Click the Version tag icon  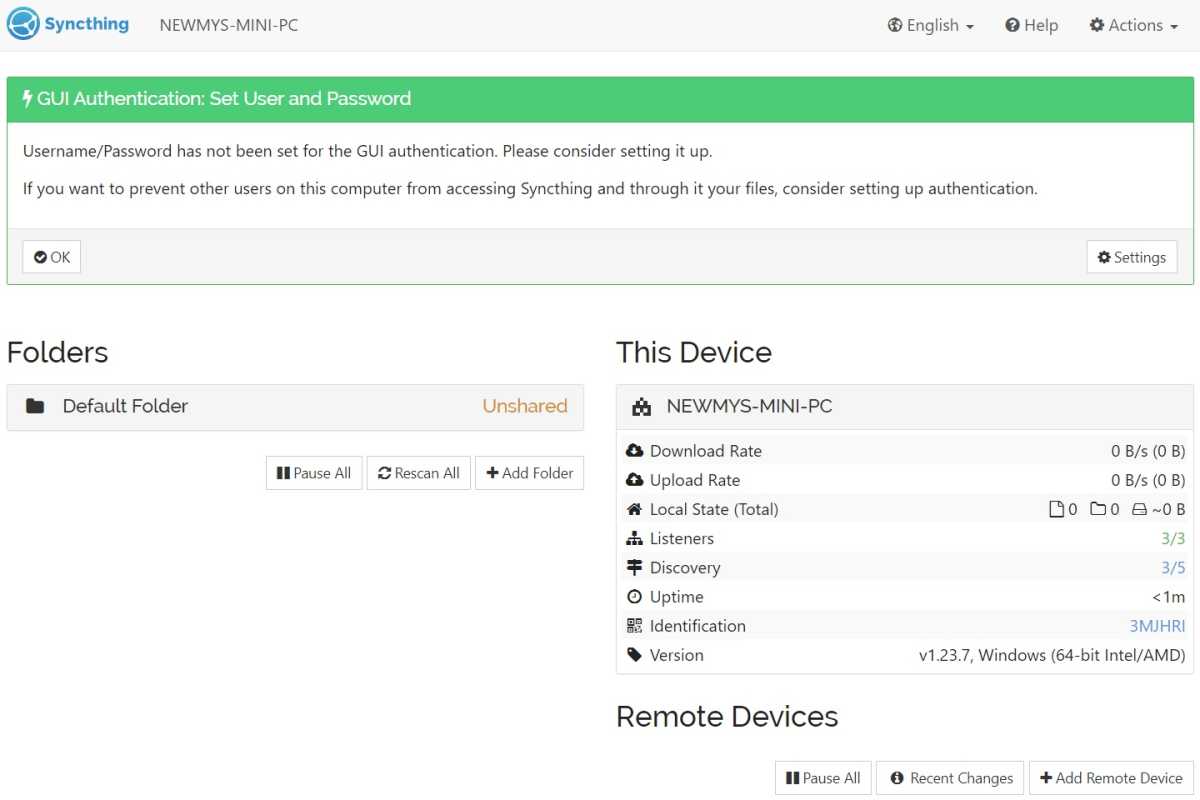click(x=634, y=655)
